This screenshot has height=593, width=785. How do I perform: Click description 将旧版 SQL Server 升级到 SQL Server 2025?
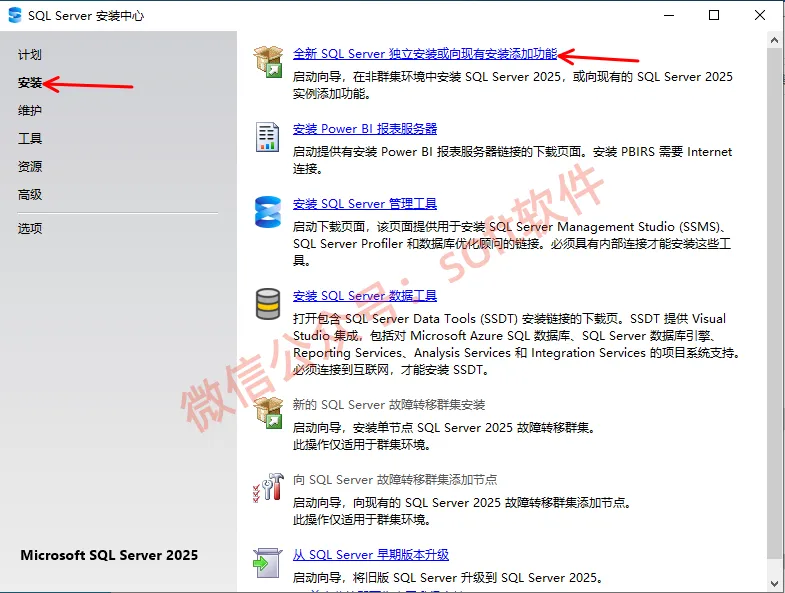tap(448, 578)
